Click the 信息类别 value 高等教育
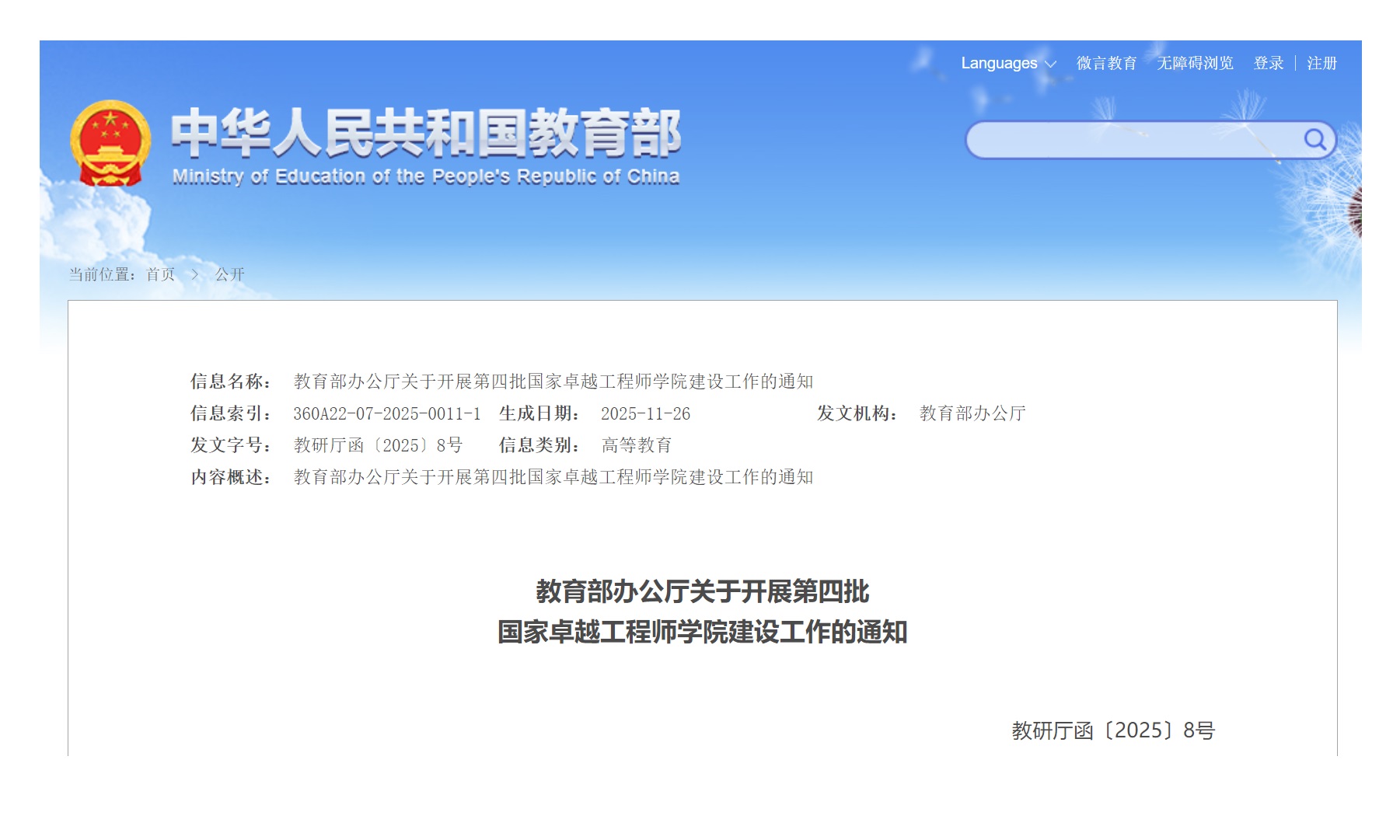 click(x=636, y=445)
